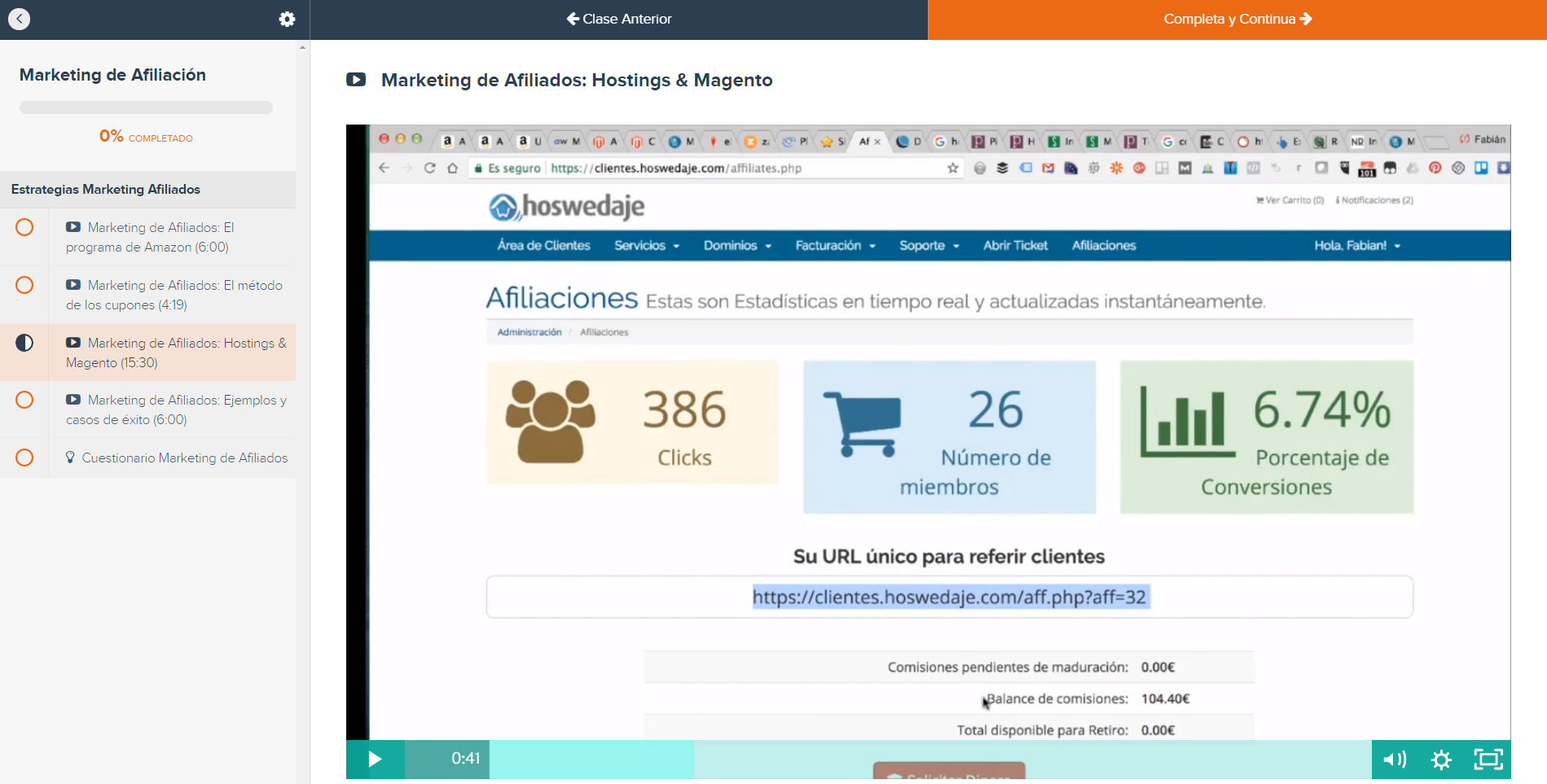
Task: Toggle completion circle for Ejemplos y casos de éxito
Action: [24, 400]
